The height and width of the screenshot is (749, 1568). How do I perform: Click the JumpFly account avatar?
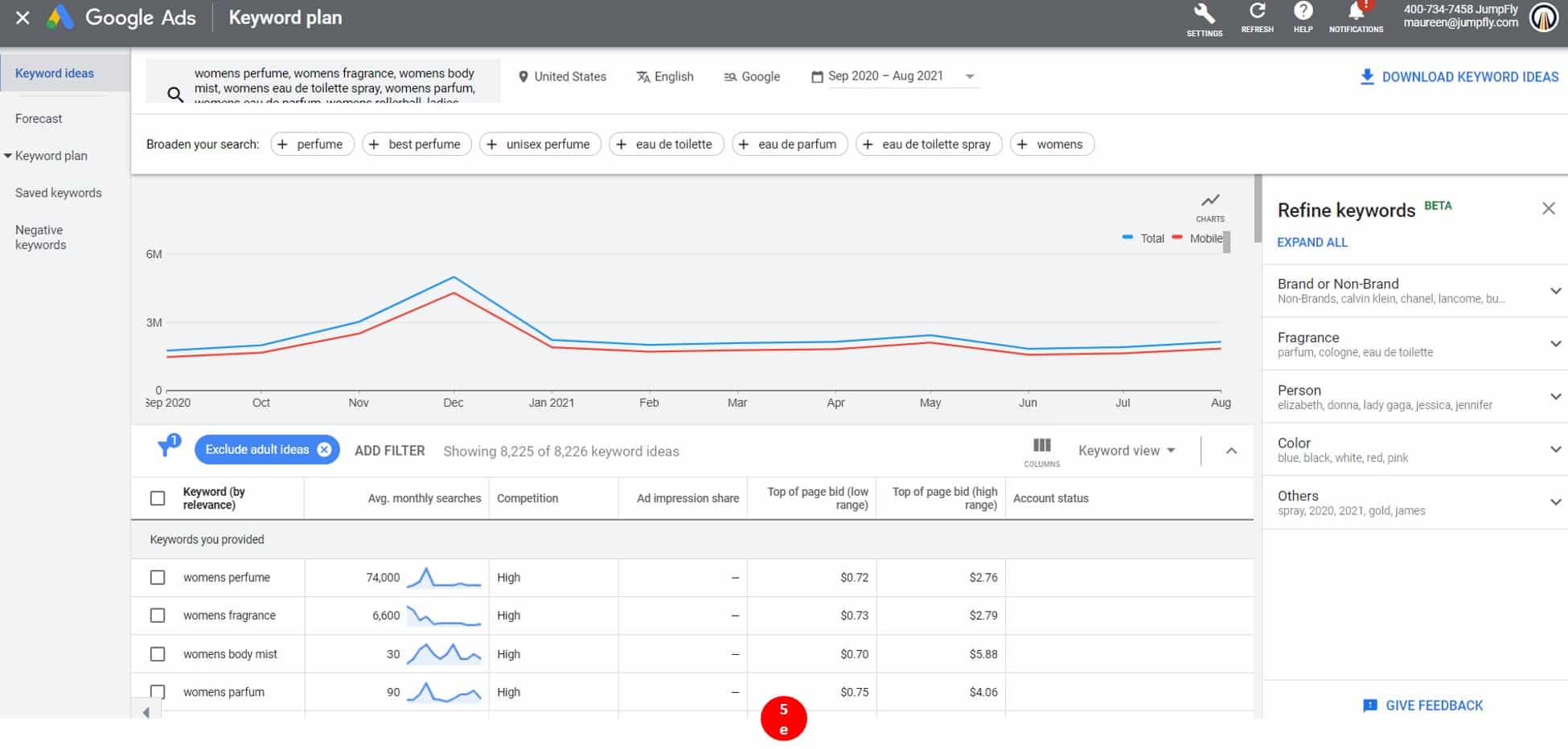[x=1543, y=17]
